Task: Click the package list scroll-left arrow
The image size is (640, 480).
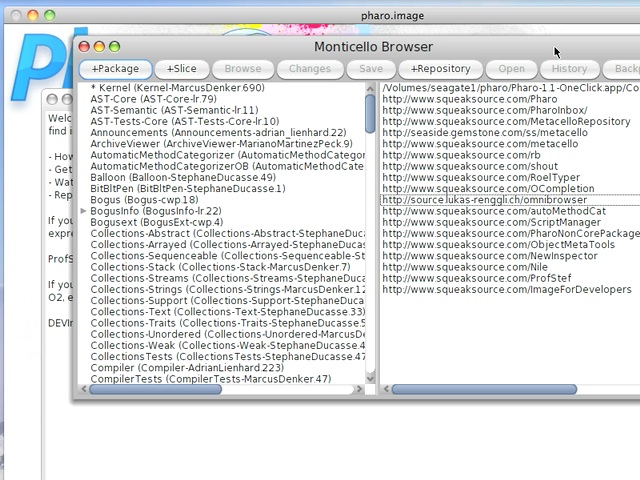Action: (84, 389)
